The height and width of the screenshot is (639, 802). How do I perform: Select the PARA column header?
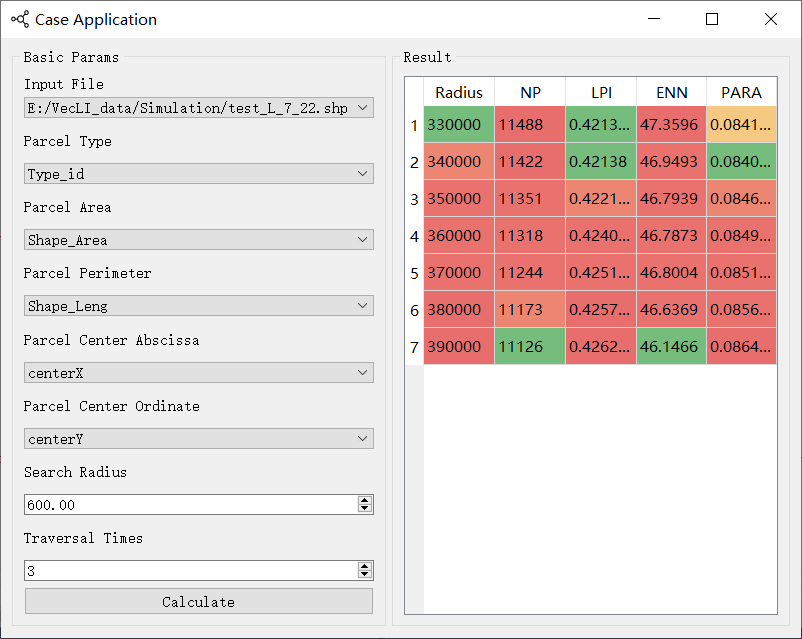(741, 92)
